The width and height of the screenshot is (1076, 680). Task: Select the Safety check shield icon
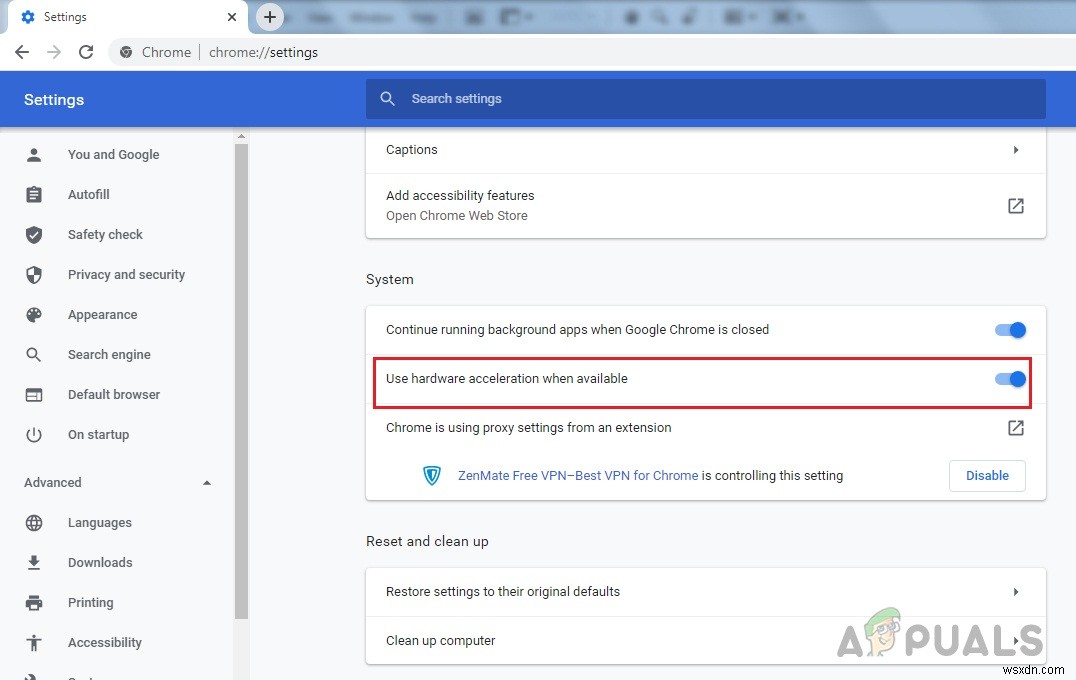[x=34, y=234]
